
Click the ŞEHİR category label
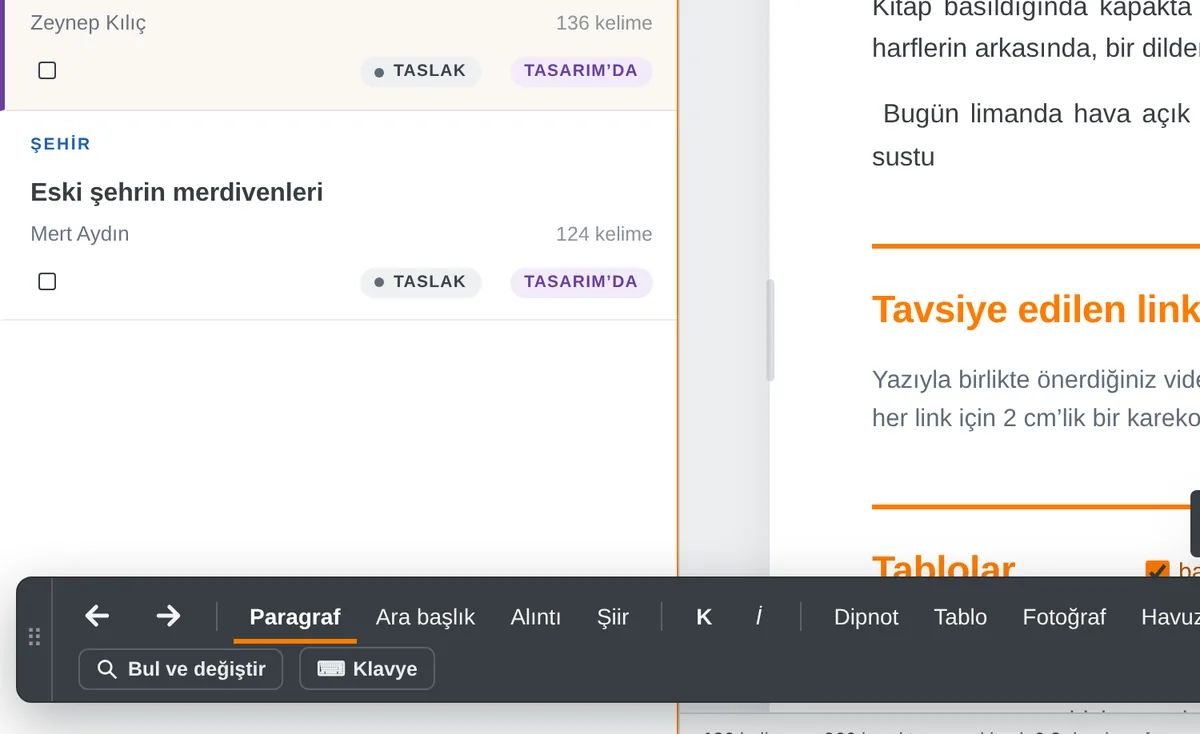61,144
